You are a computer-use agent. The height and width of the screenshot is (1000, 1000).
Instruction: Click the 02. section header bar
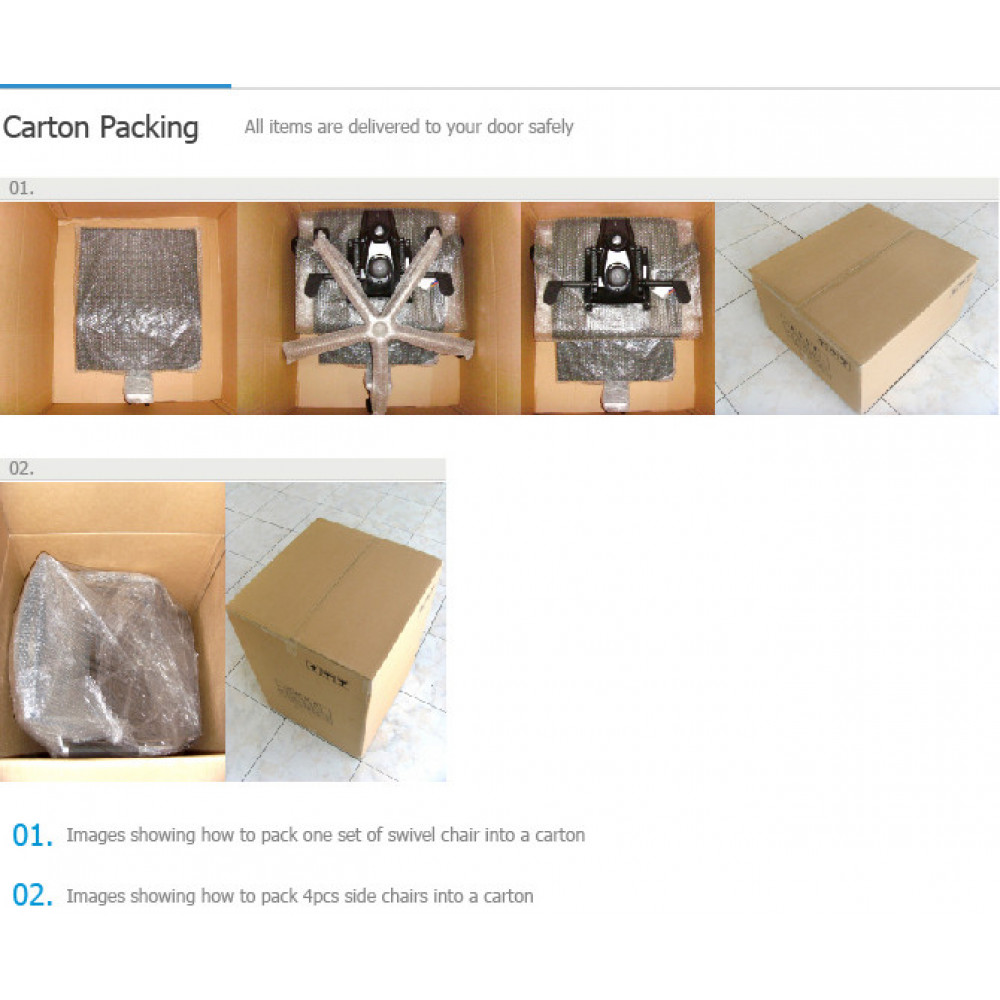coord(223,469)
